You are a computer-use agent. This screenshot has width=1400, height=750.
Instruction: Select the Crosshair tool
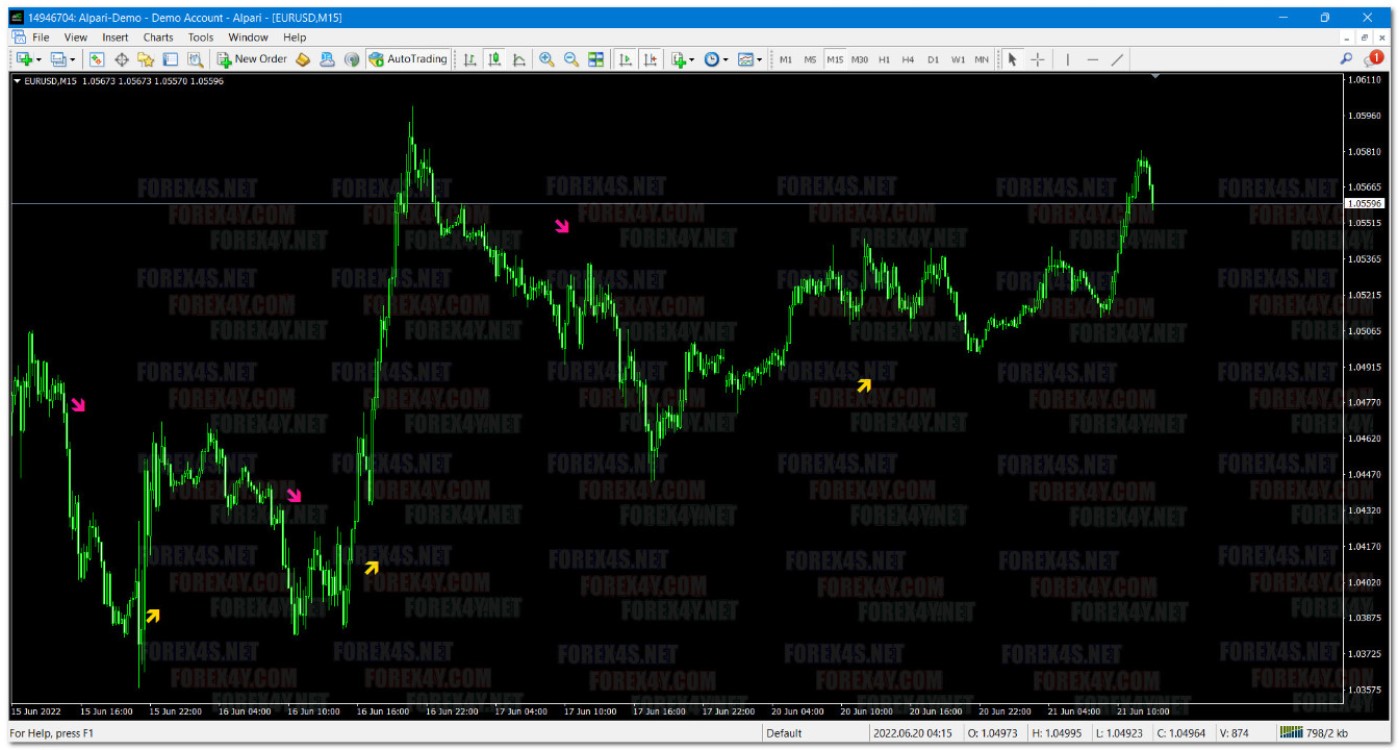[1037, 60]
